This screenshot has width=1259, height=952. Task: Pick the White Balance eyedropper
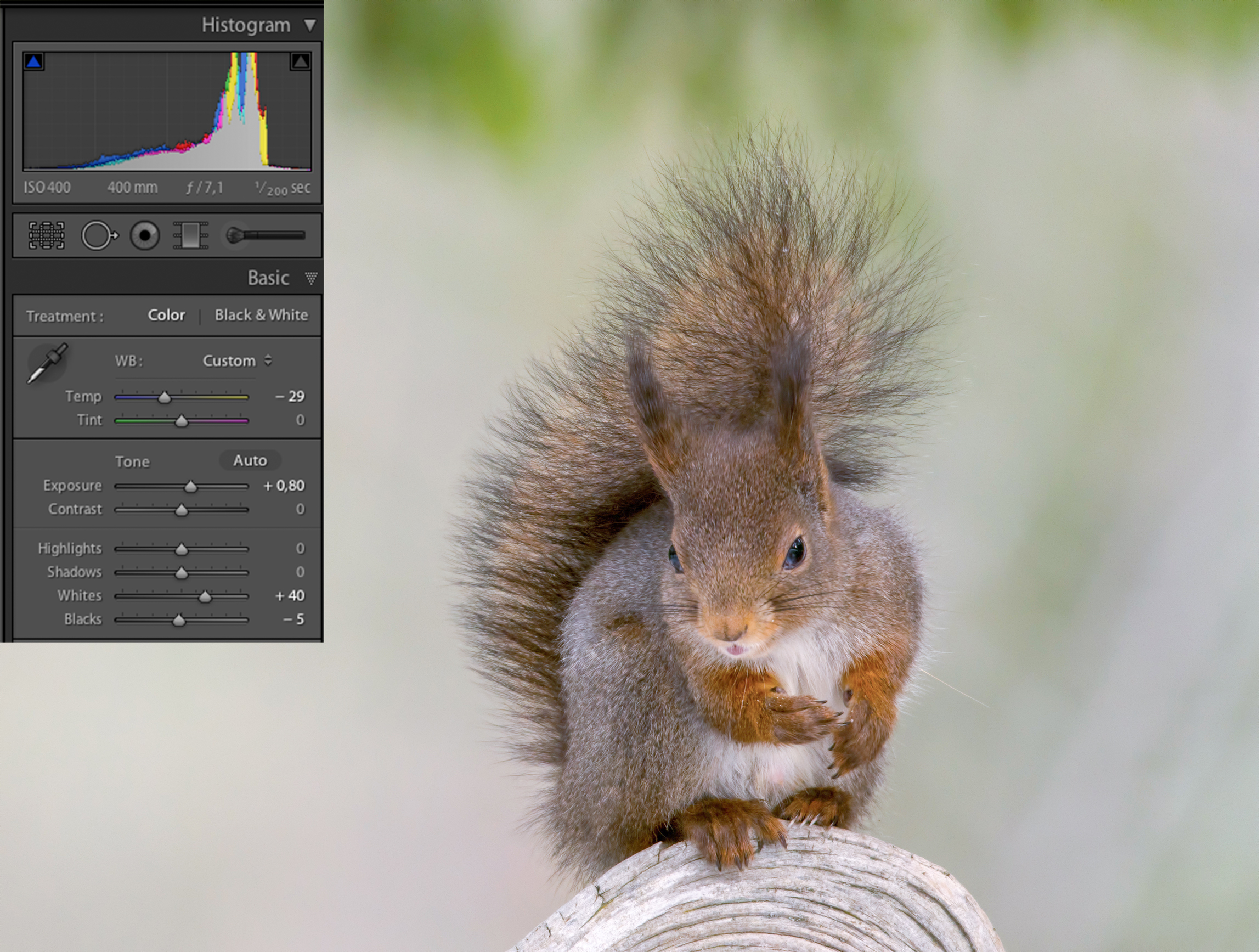[47, 363]
